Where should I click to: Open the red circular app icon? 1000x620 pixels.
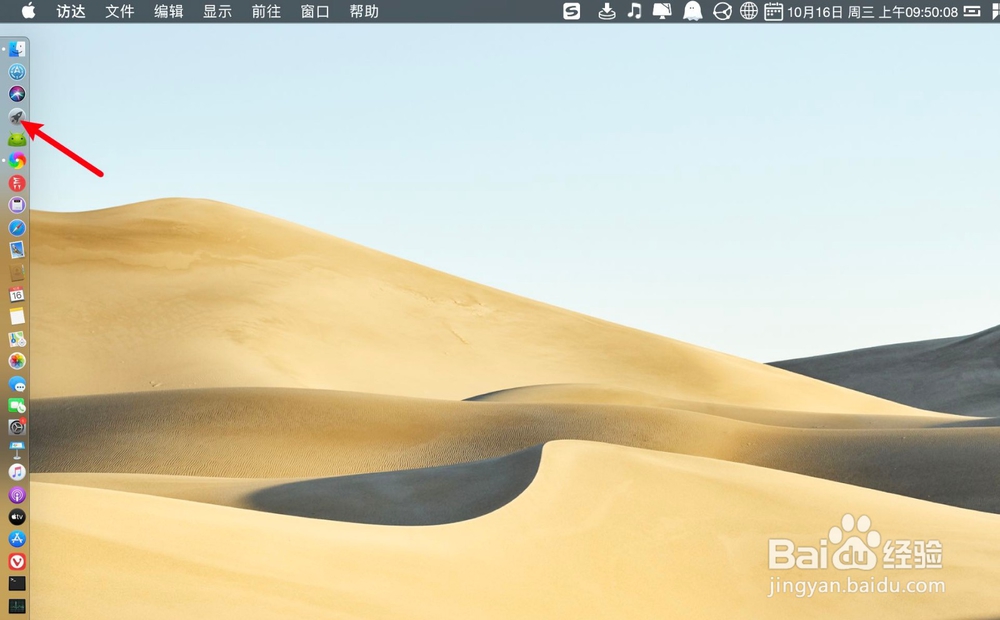point(17,183)
